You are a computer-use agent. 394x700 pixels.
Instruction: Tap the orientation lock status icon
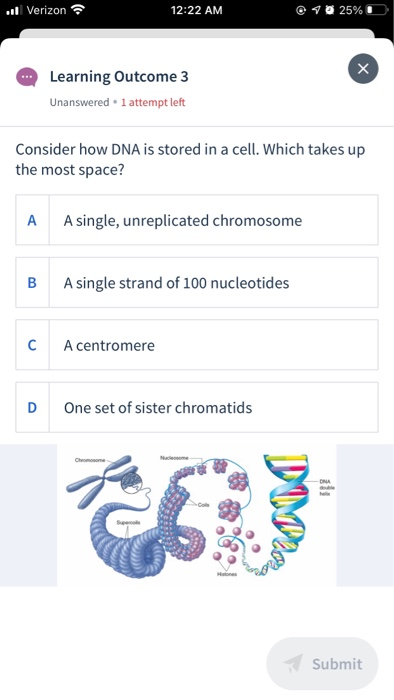pyautogui.click(x=301, y=10)
